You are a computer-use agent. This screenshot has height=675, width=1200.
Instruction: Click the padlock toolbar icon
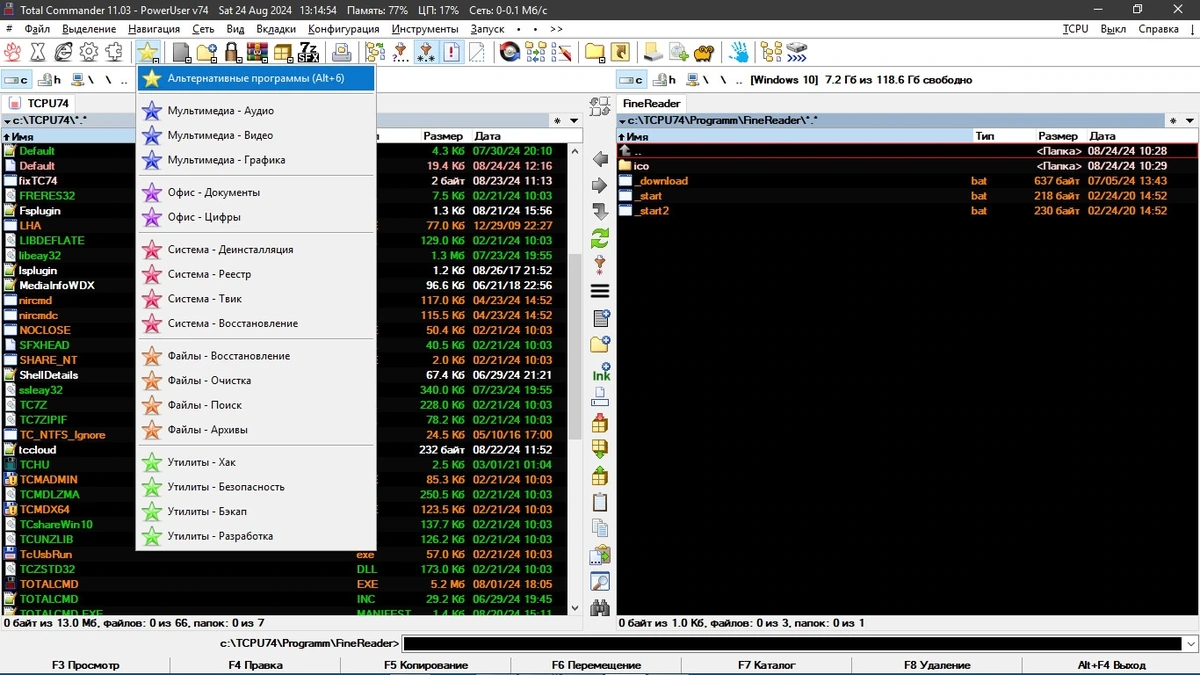[231, 51]
